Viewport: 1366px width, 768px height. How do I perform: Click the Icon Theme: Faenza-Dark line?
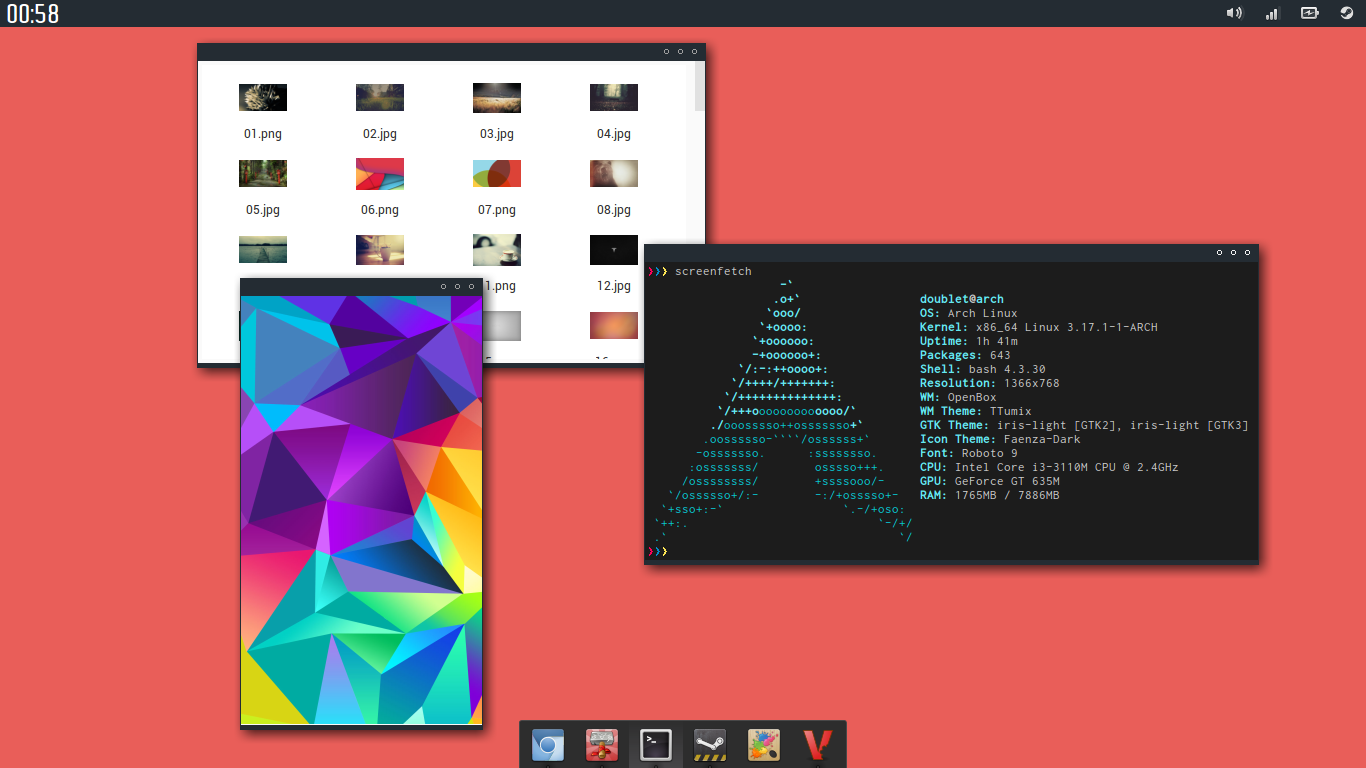point(1000,439)
